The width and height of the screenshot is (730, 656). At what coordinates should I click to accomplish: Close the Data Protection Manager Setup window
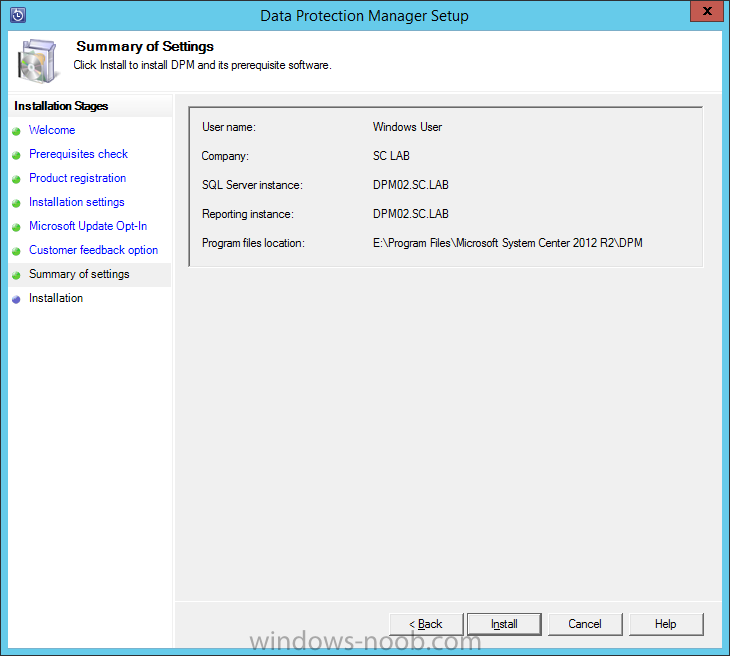tap(707, 11)
